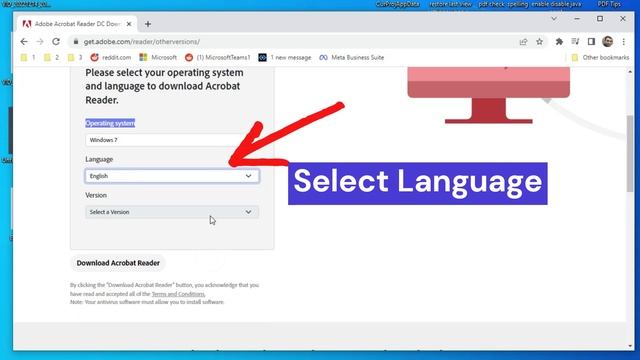Screen dimensions: 640x360
Task: Open the PDF Tips desktop item
Action: point(609,4)
